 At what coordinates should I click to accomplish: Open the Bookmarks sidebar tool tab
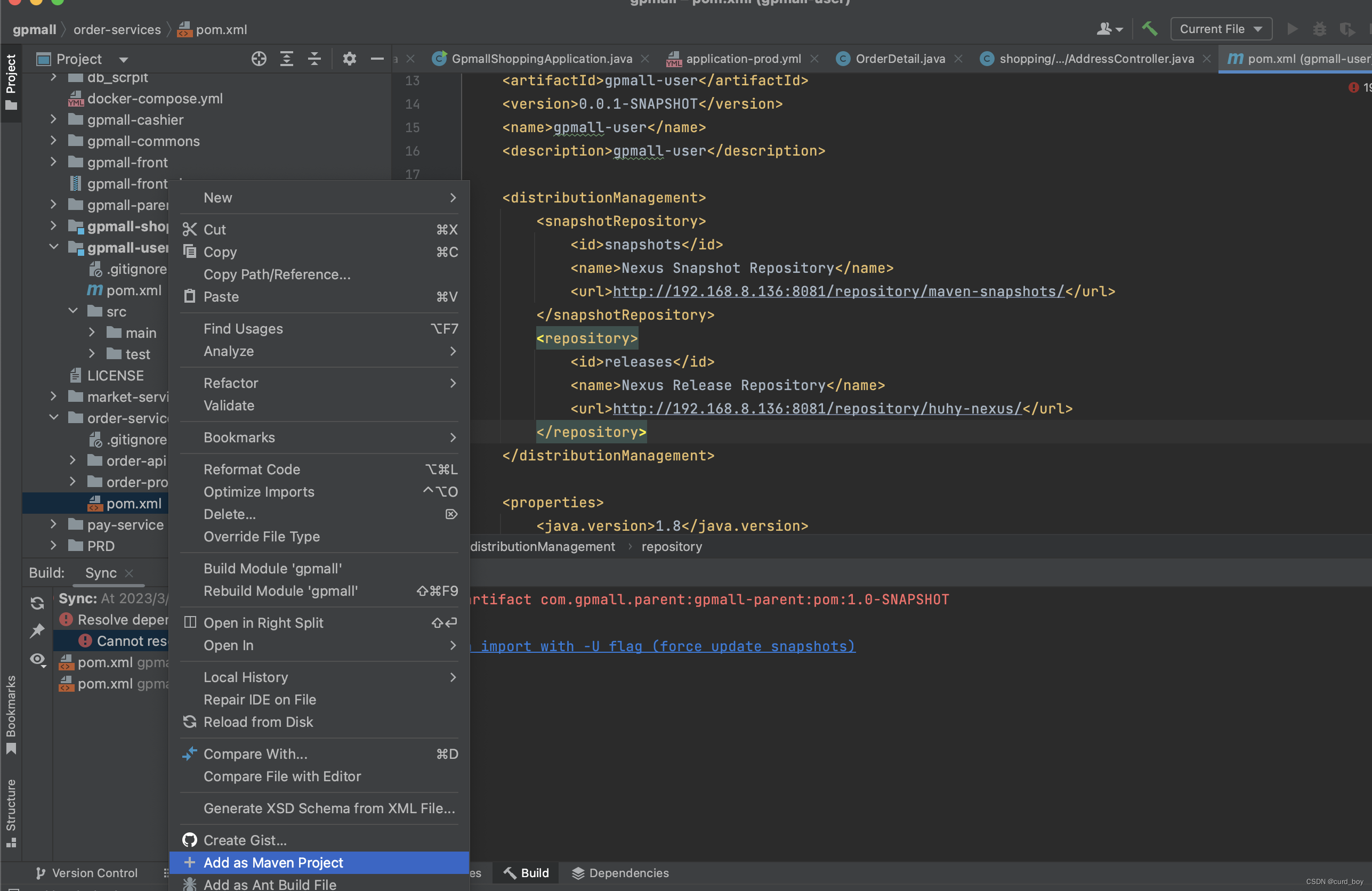pyautogui.click(x=11, y=715)
